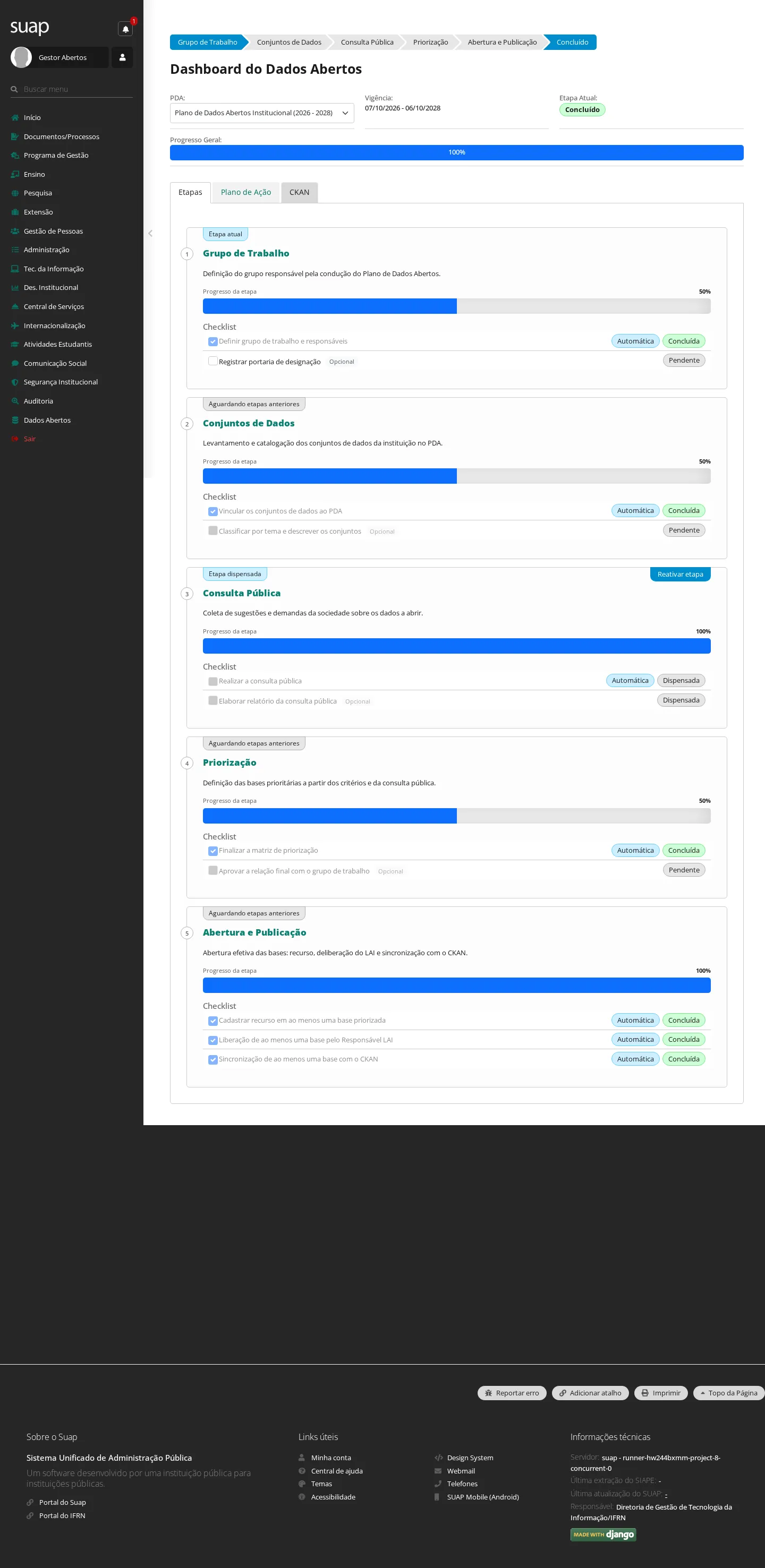Toggle checkbox Finalizar a matriz de priorização
Screen dimensions: 765x1568
tap(212, 851)
